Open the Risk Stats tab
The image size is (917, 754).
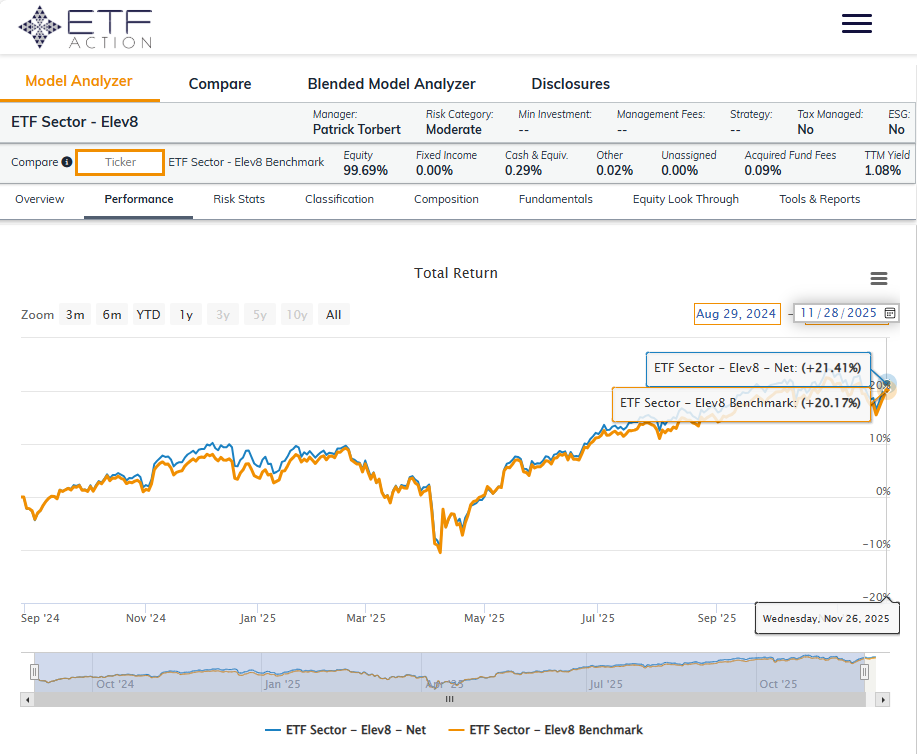(x=239, y=199)
